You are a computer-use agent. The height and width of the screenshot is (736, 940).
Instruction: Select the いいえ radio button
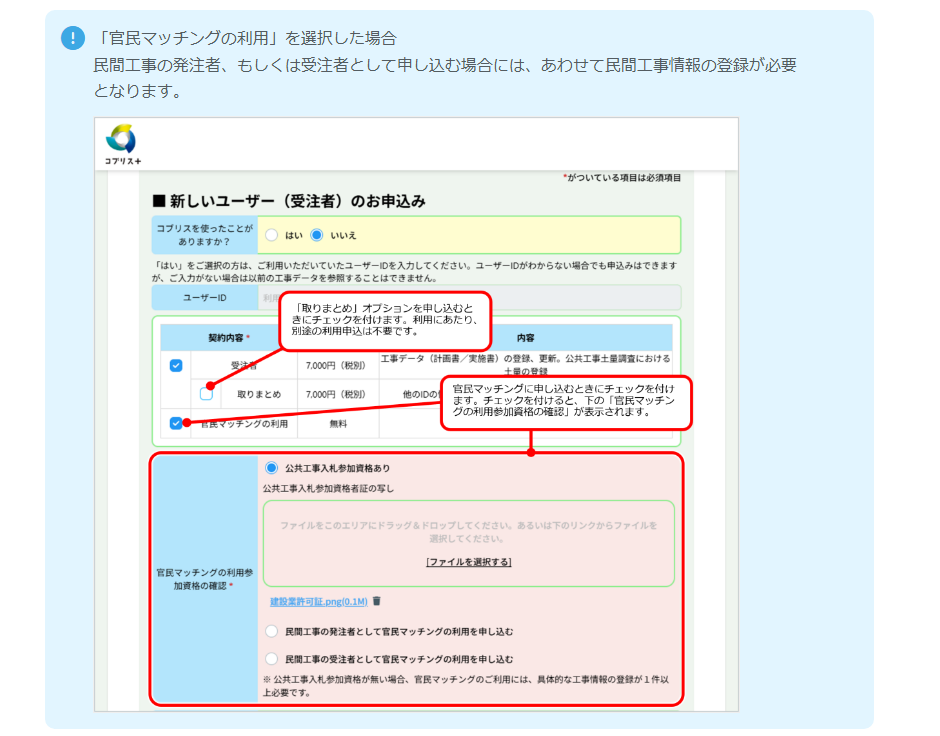[317, 235]
